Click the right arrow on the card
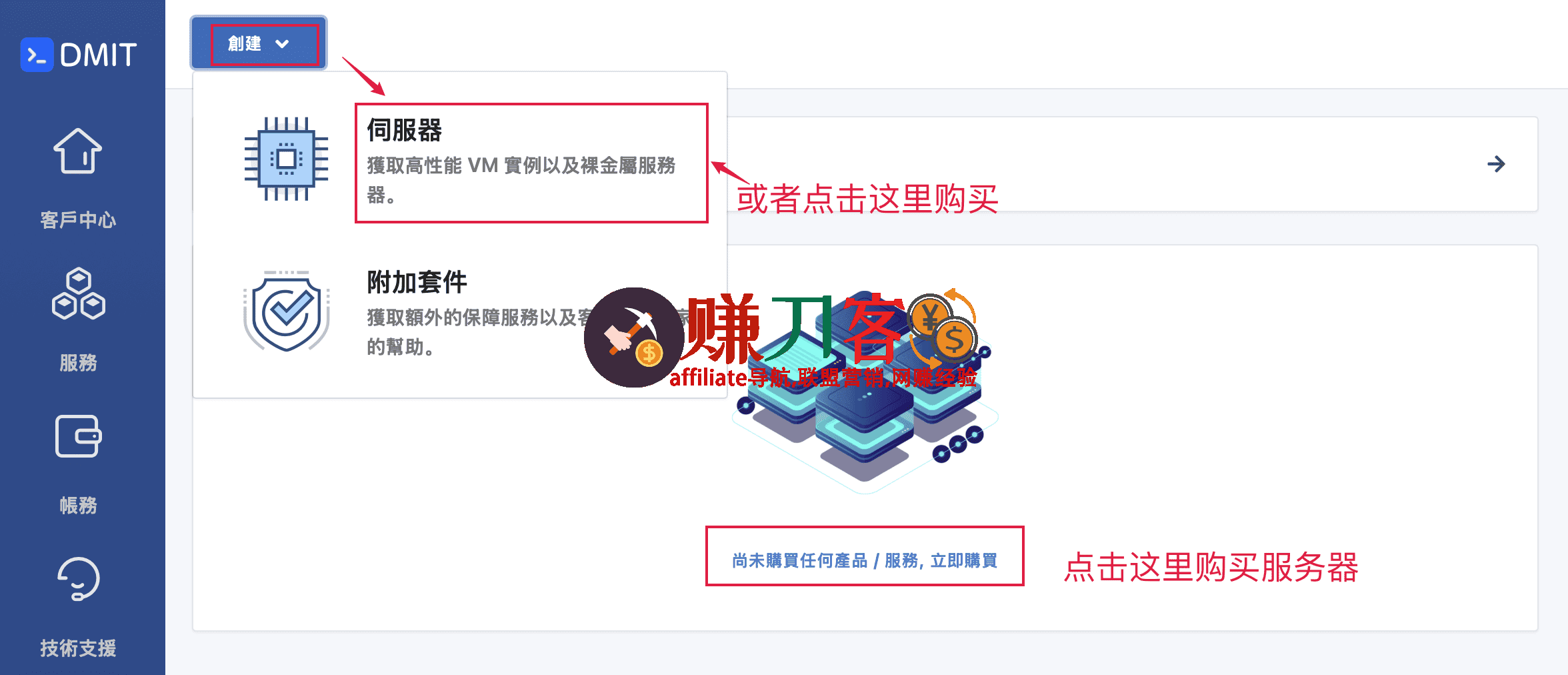Screen dimensions: 1568x675 pos(1496,164)
